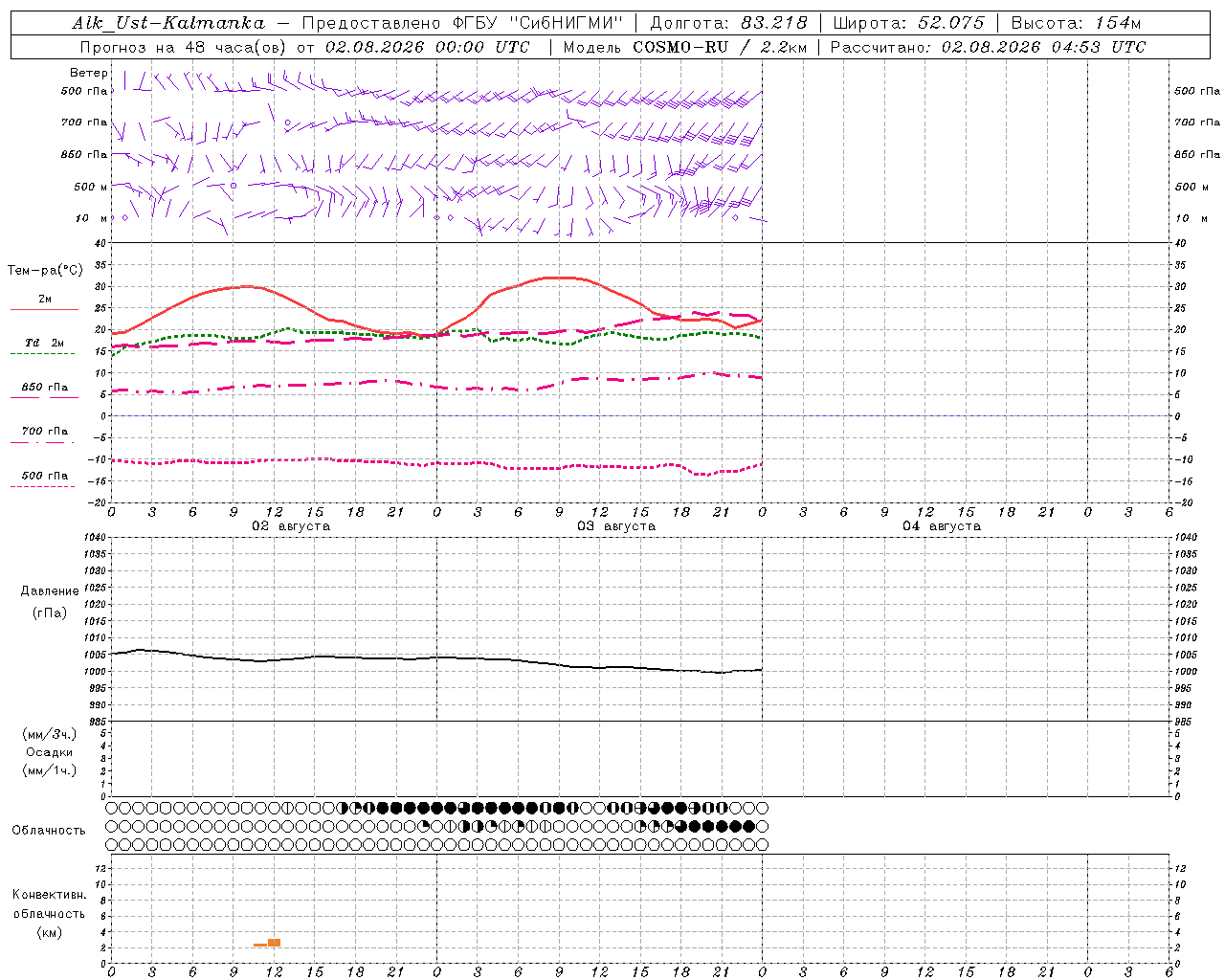Click the Модель COSMO-RU / 2.2км text

point(684,47)
